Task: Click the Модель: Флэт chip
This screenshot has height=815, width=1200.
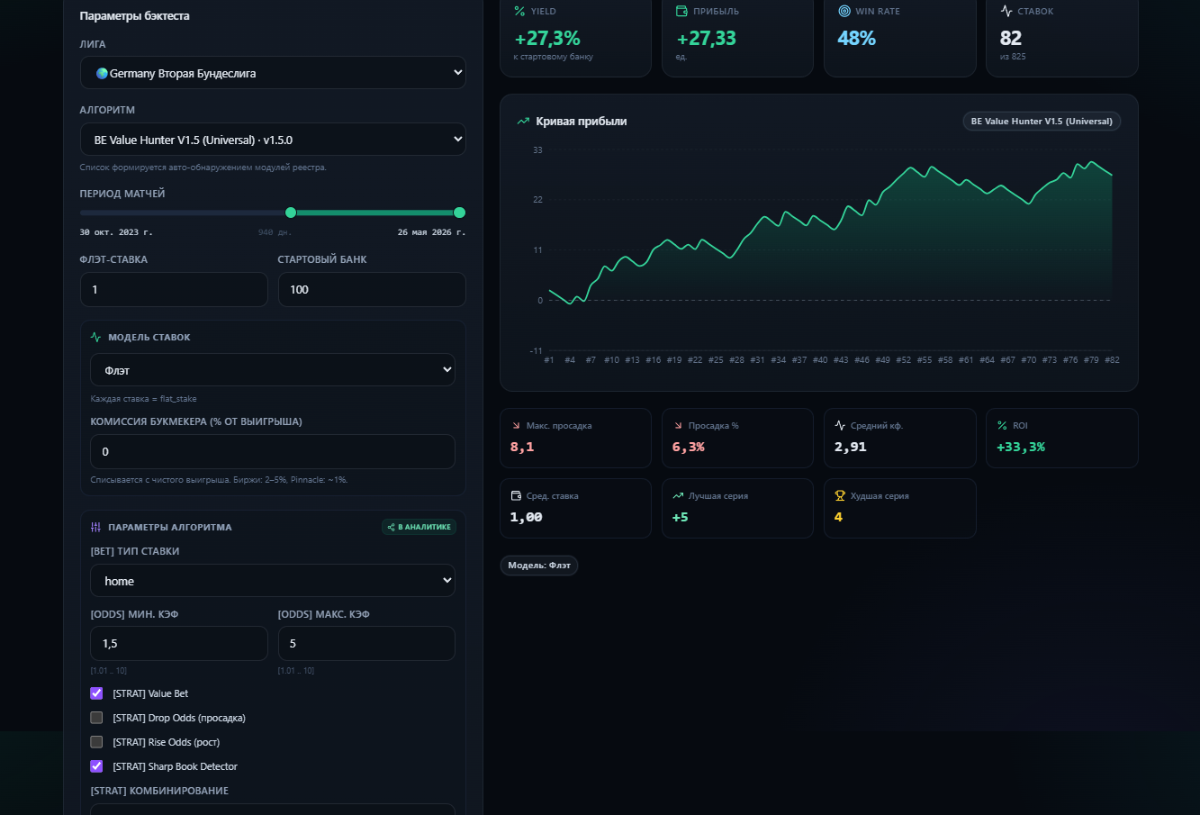Action: coord(539,565)
